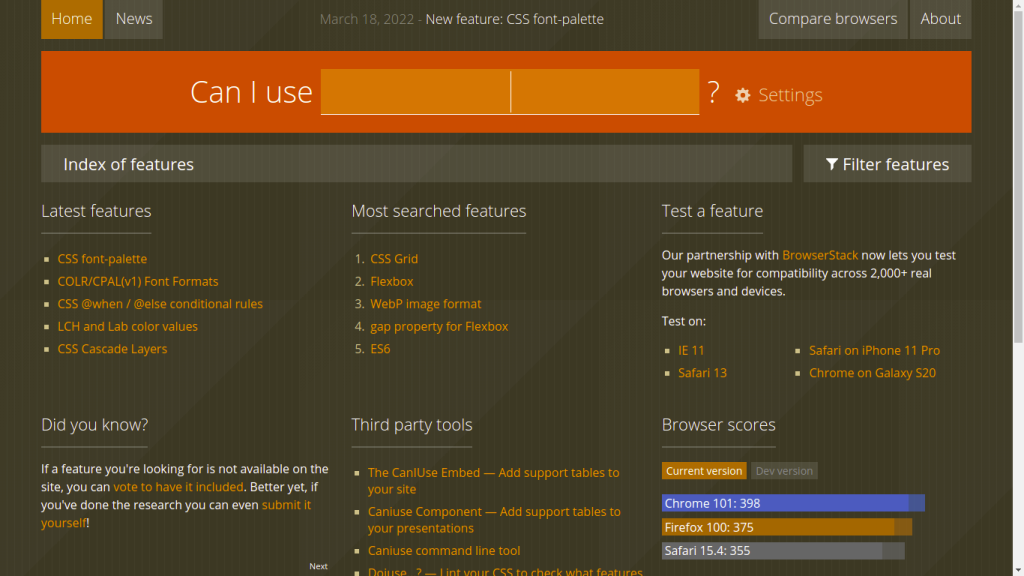
Task: Go to the News tab
Action: (134, 19)
